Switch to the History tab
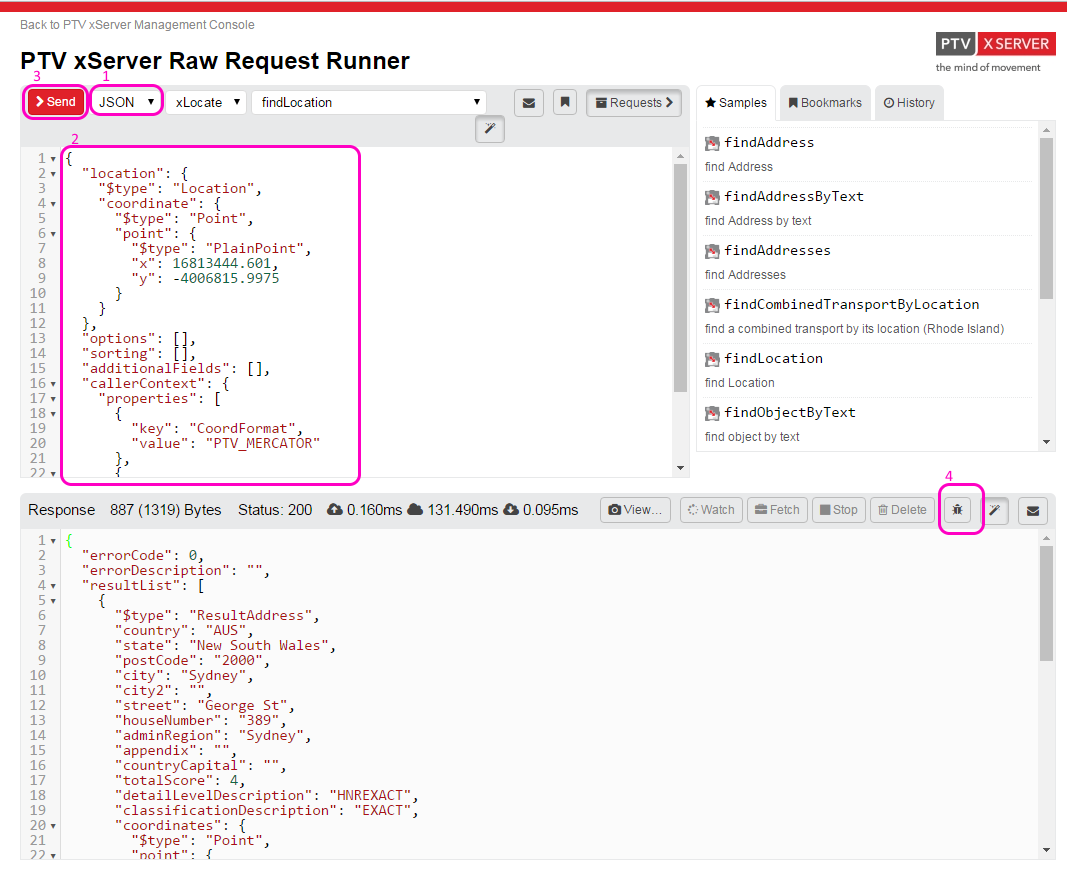The width and height of the screenshot is (1067, 879). [909, 102]
